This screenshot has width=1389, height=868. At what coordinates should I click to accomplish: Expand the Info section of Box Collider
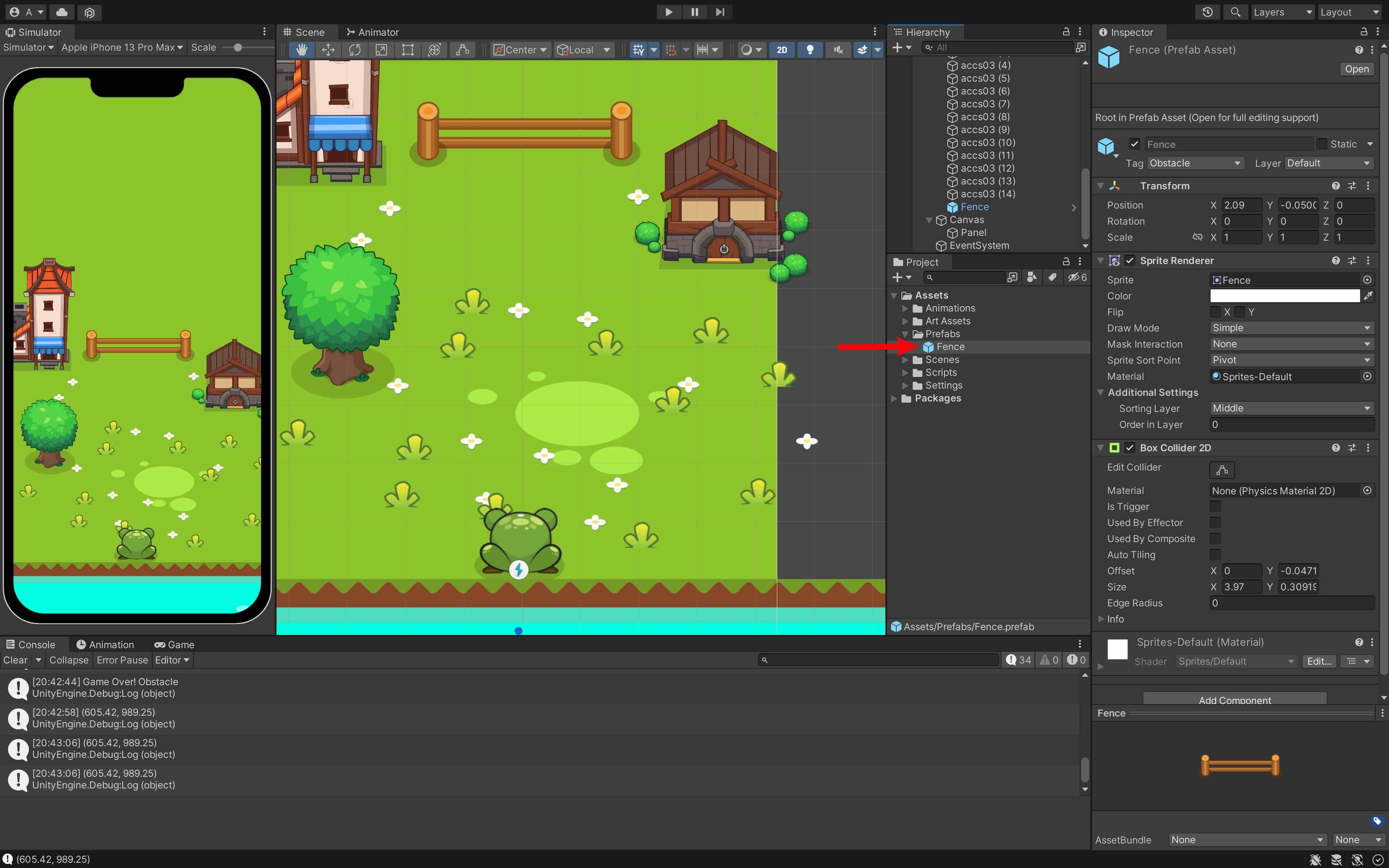click(x=1100, y=619)
